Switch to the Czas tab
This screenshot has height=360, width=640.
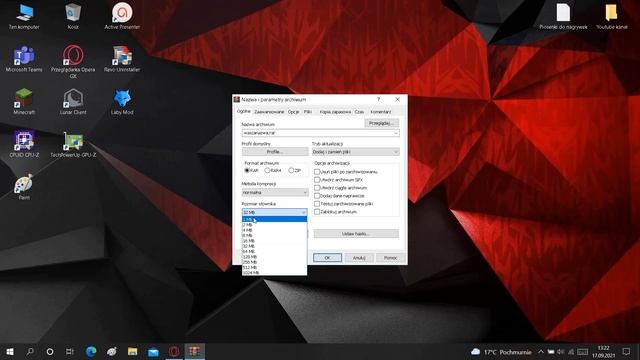point(359,112)
